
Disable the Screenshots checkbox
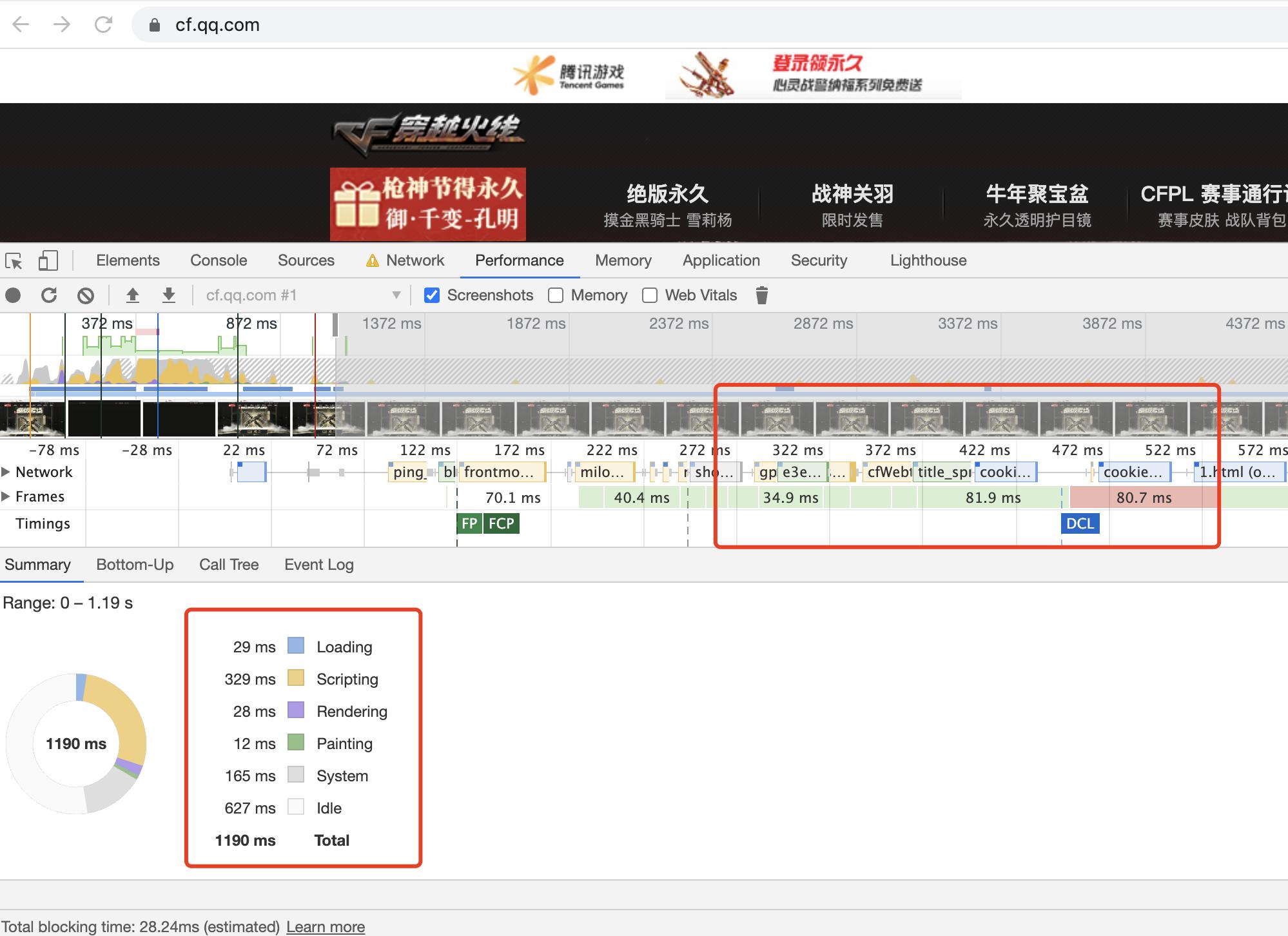431,295
